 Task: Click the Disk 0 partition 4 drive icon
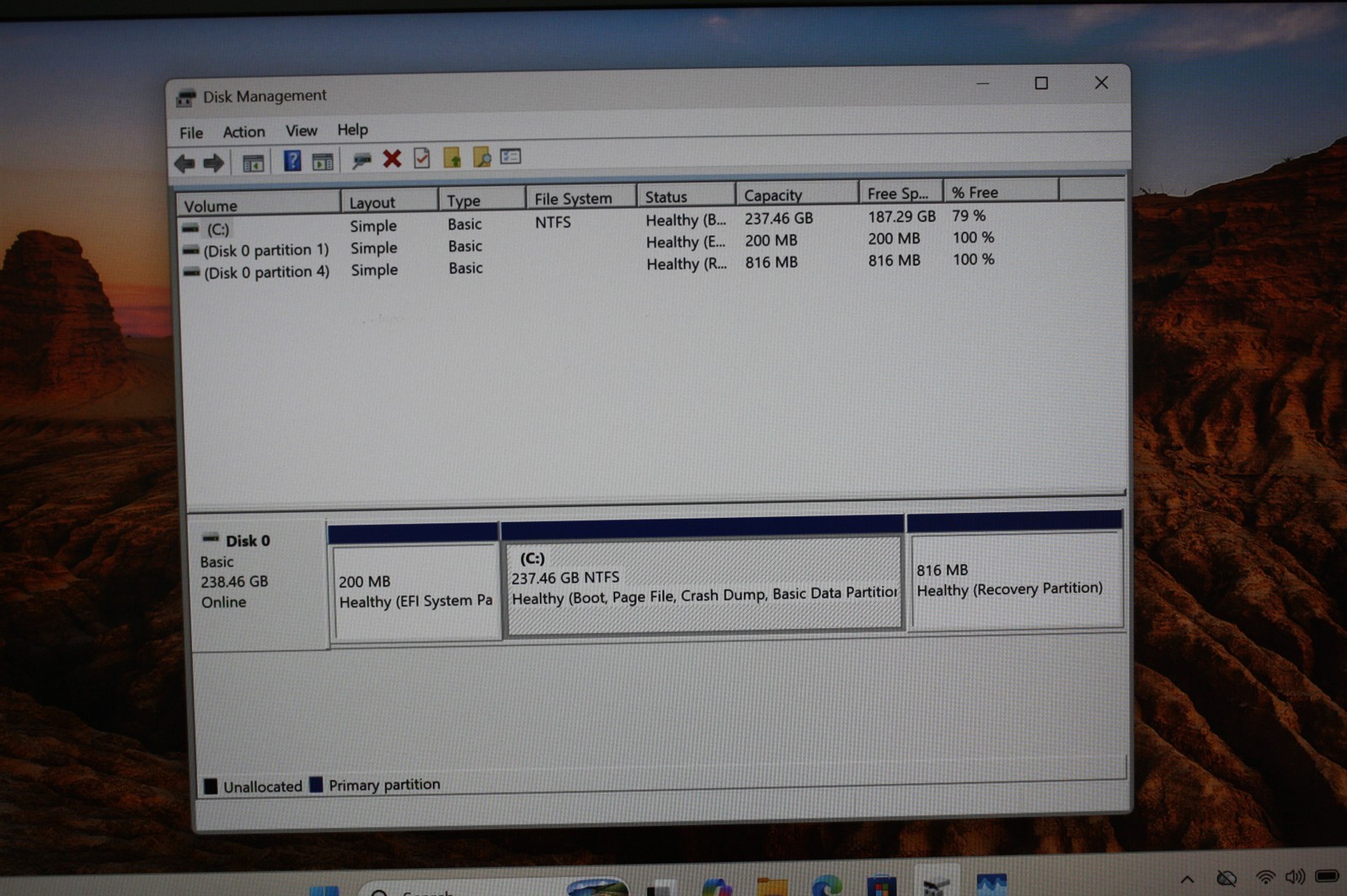point(192,273)
